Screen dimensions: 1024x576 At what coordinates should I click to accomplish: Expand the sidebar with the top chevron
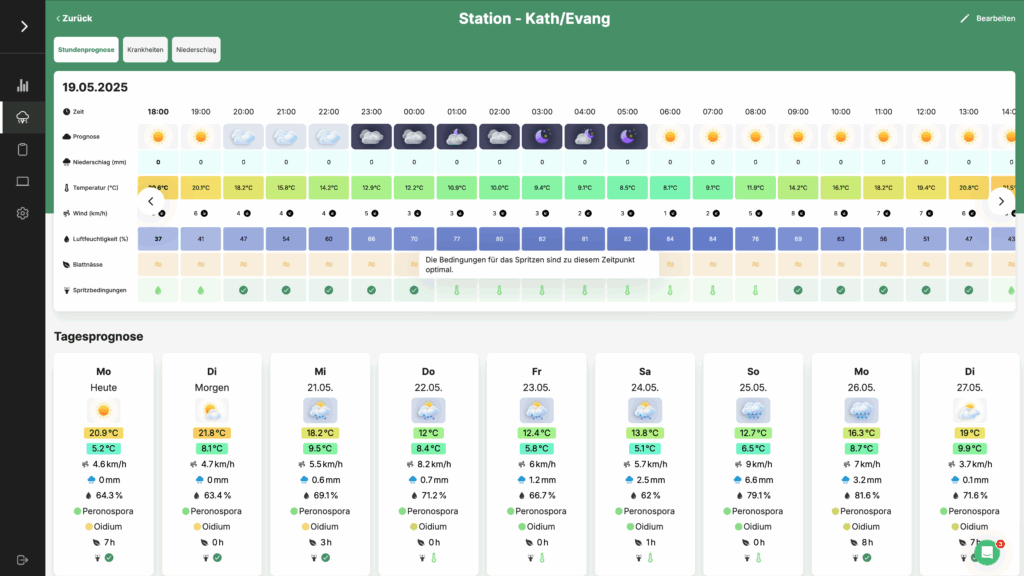[23, 26]
